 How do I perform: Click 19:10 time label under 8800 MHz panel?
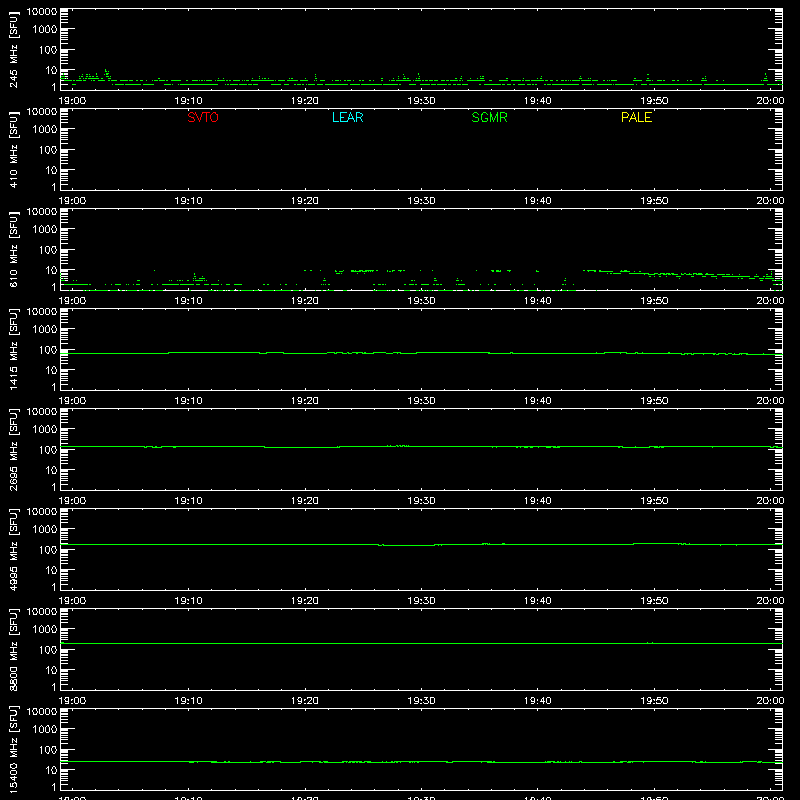(x=188, y=701)
